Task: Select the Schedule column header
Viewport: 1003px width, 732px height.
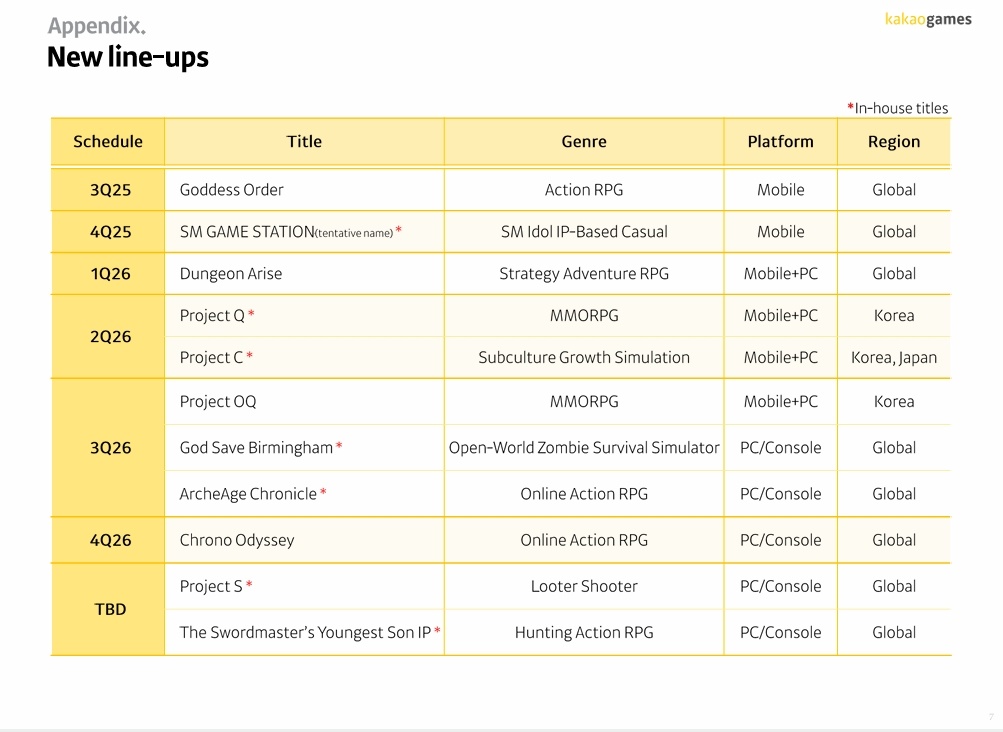Action: (108, 142)
